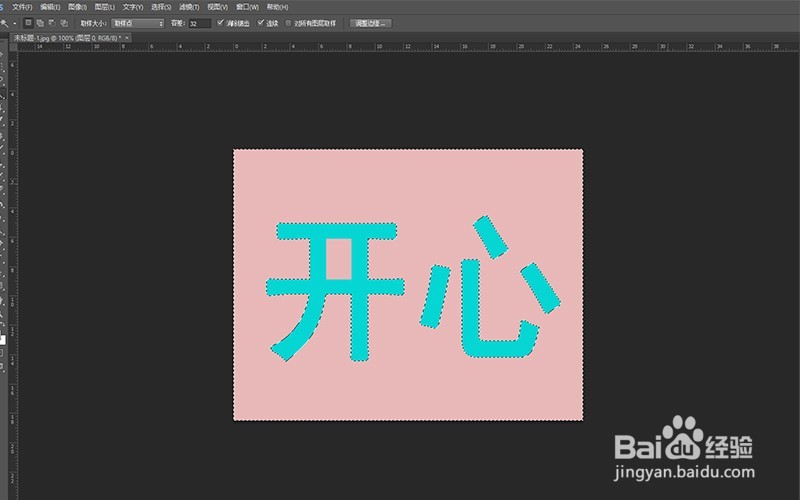
Task: Open the 视图(V) menu
Action: point(217,7)
